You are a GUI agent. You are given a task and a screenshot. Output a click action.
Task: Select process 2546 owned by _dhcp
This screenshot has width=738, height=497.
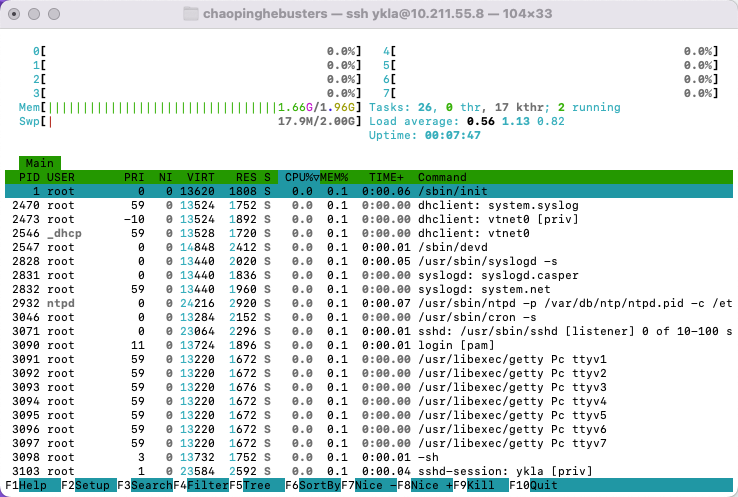pos(369,233)
